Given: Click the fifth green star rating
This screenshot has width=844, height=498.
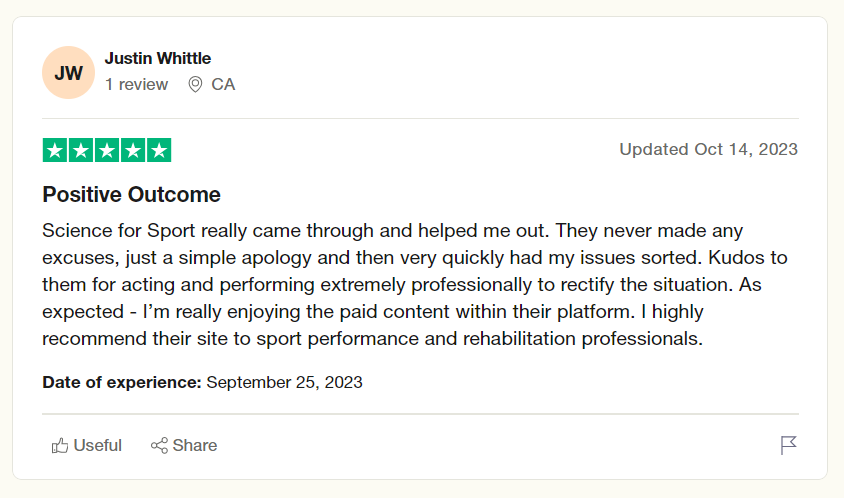Looking at the screenshot, I should (x=159, y=150).
